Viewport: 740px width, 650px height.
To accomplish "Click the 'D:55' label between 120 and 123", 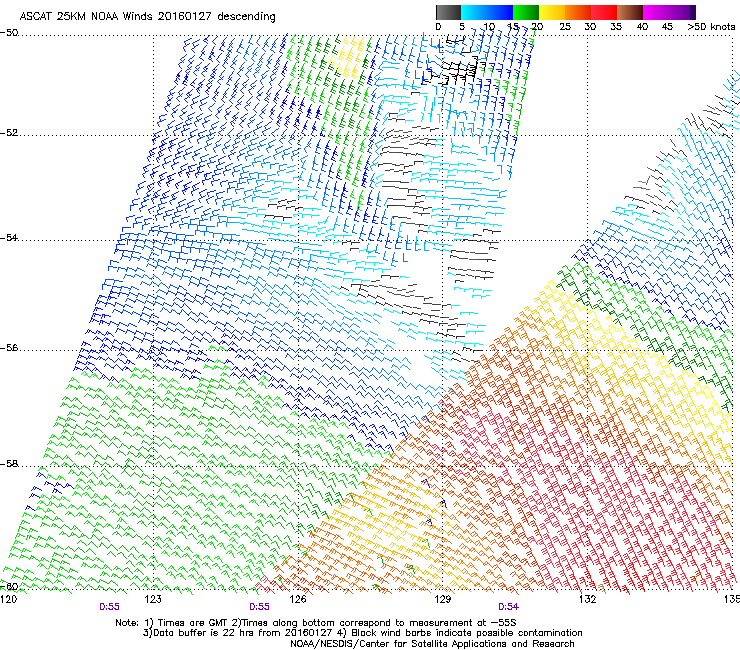I will tap(109, 607).
